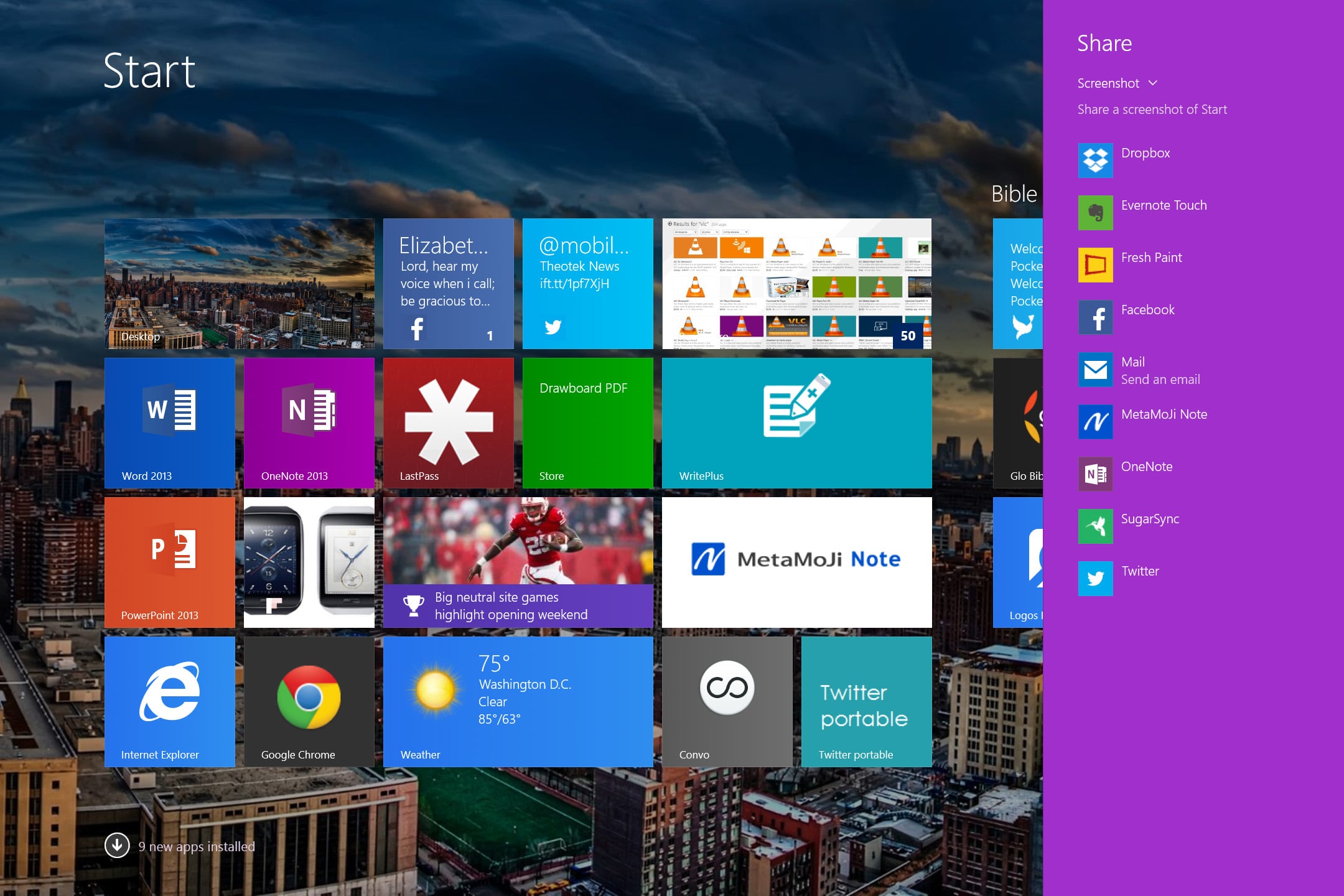The width and height of the screenshot is (1344, 896).
Task: Launch the Internet Explorer tile
Action: (170, 702)
